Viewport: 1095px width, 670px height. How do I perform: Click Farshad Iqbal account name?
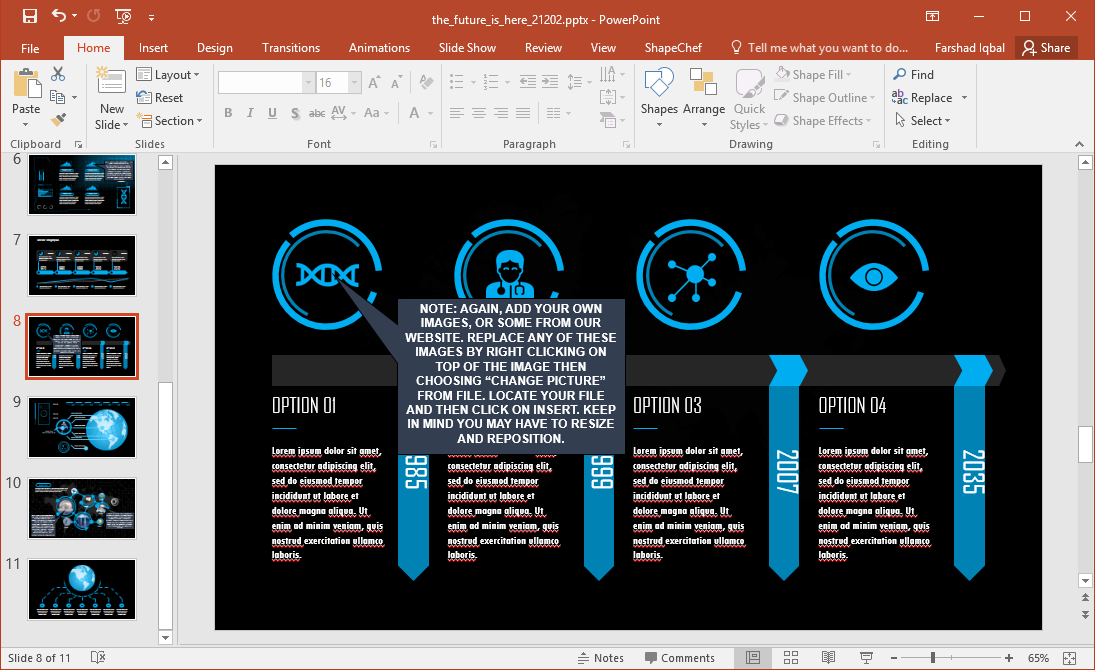click(969, 48)
